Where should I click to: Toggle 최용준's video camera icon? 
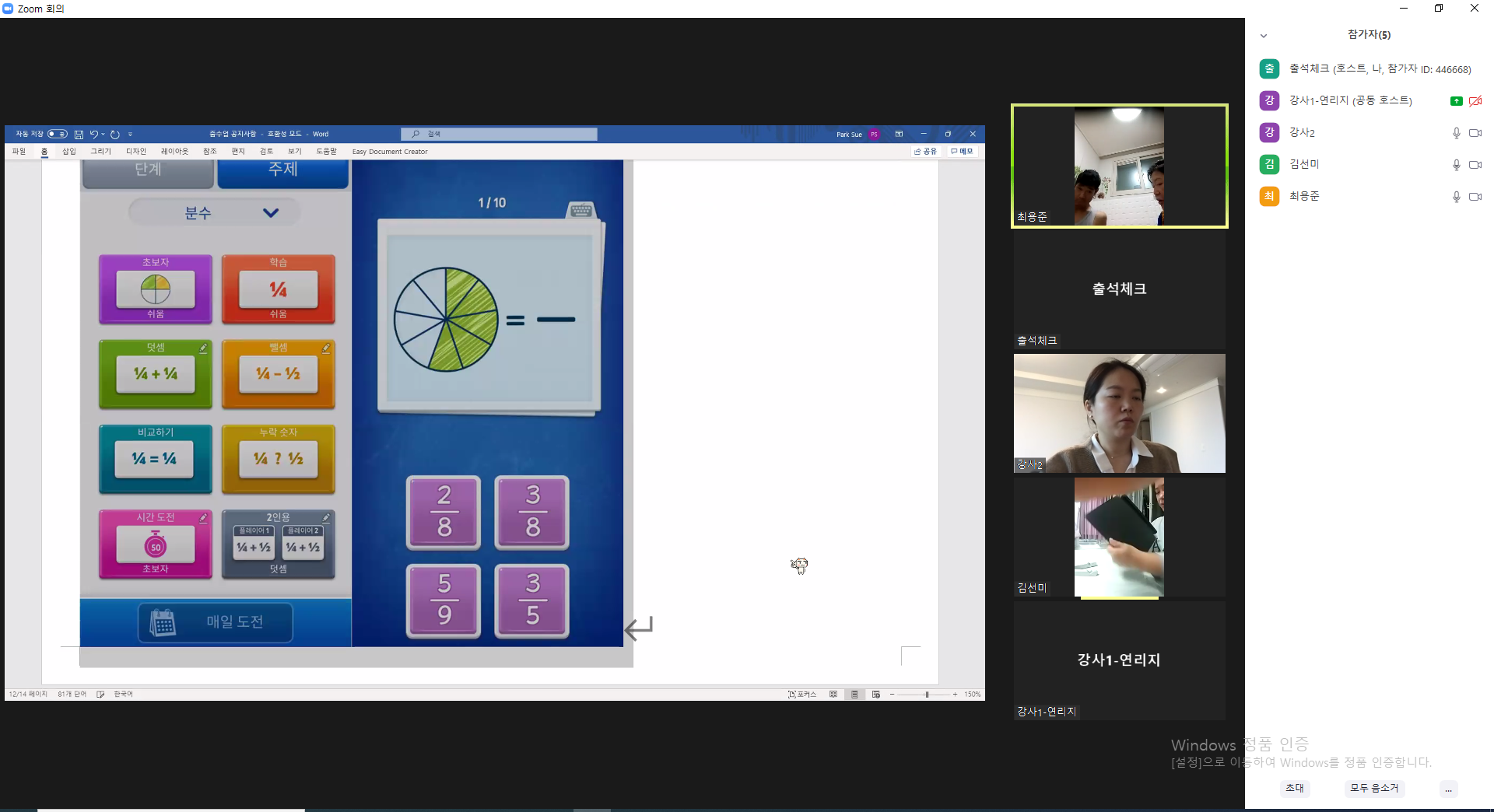[1475, 197]
